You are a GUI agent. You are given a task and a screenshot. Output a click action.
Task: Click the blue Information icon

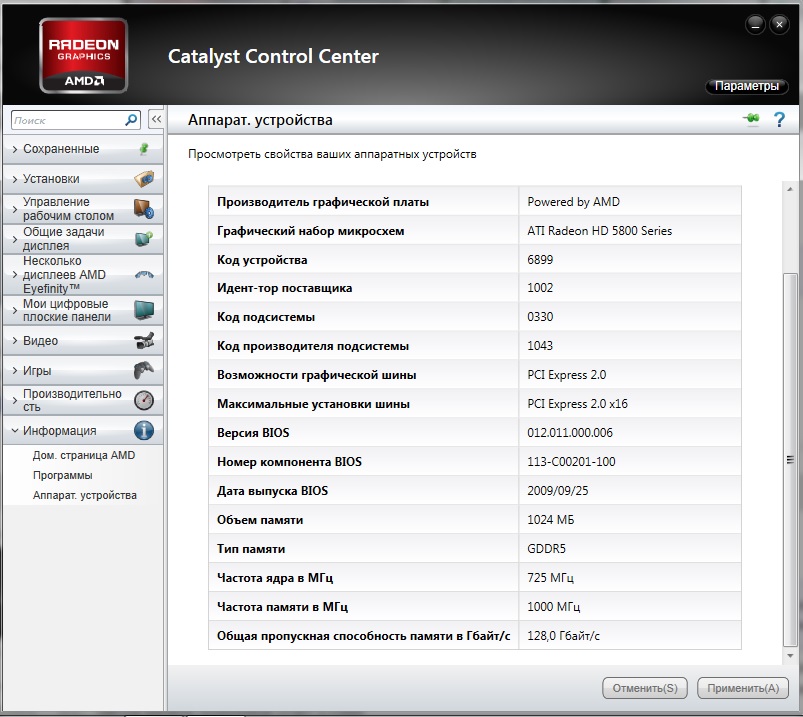(x=144, y=431)
